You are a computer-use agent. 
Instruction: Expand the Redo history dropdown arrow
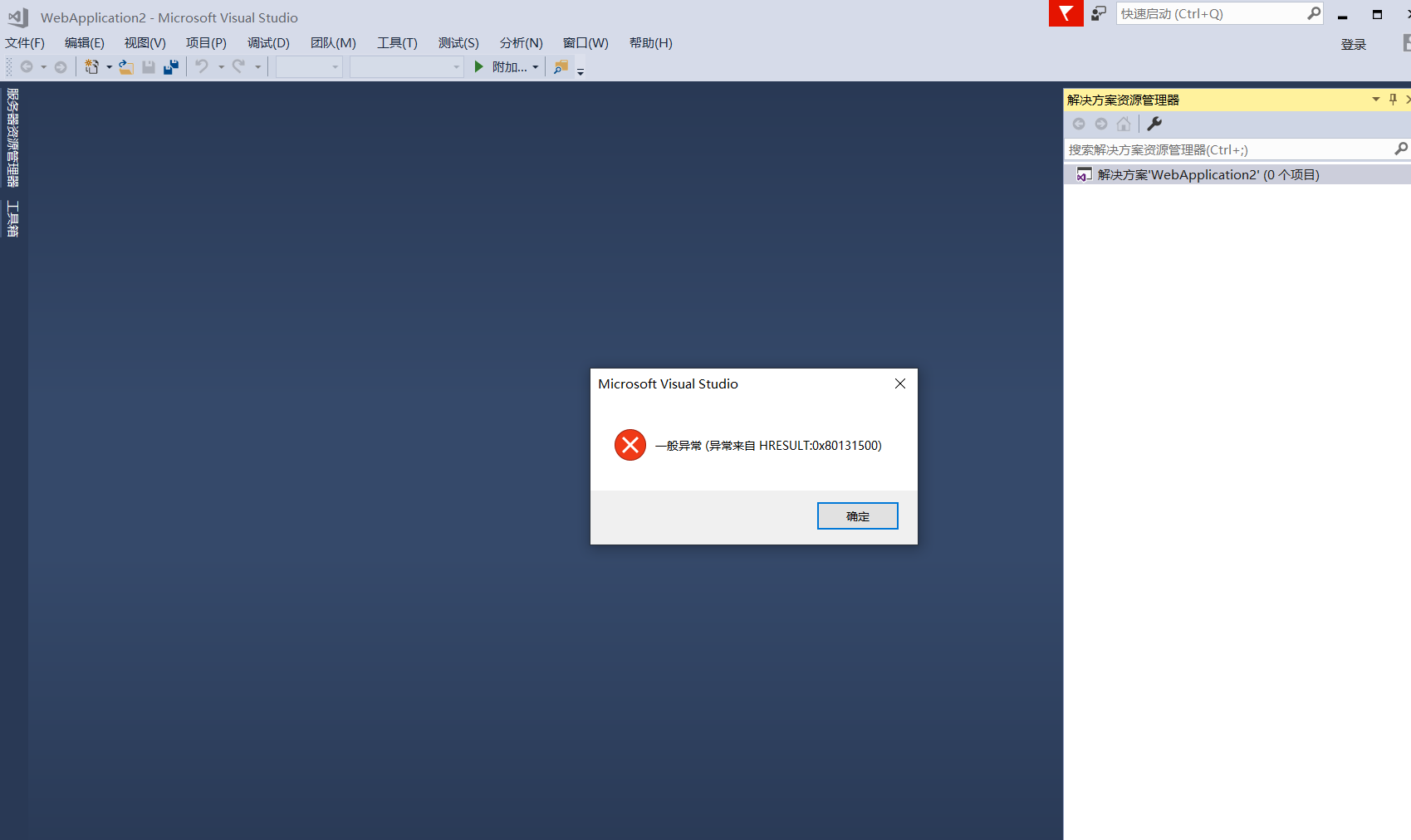coord(258,67)
